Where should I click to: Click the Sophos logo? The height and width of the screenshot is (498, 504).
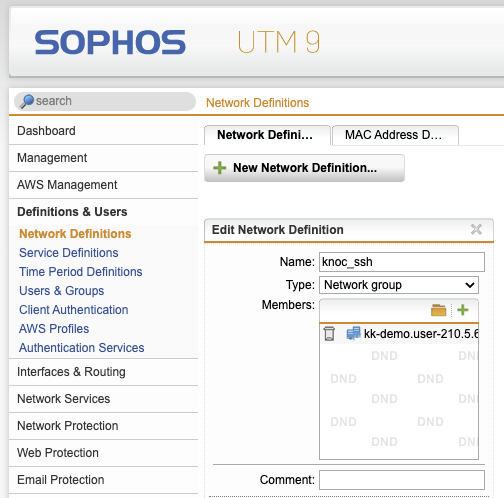[x=110, y=42]
